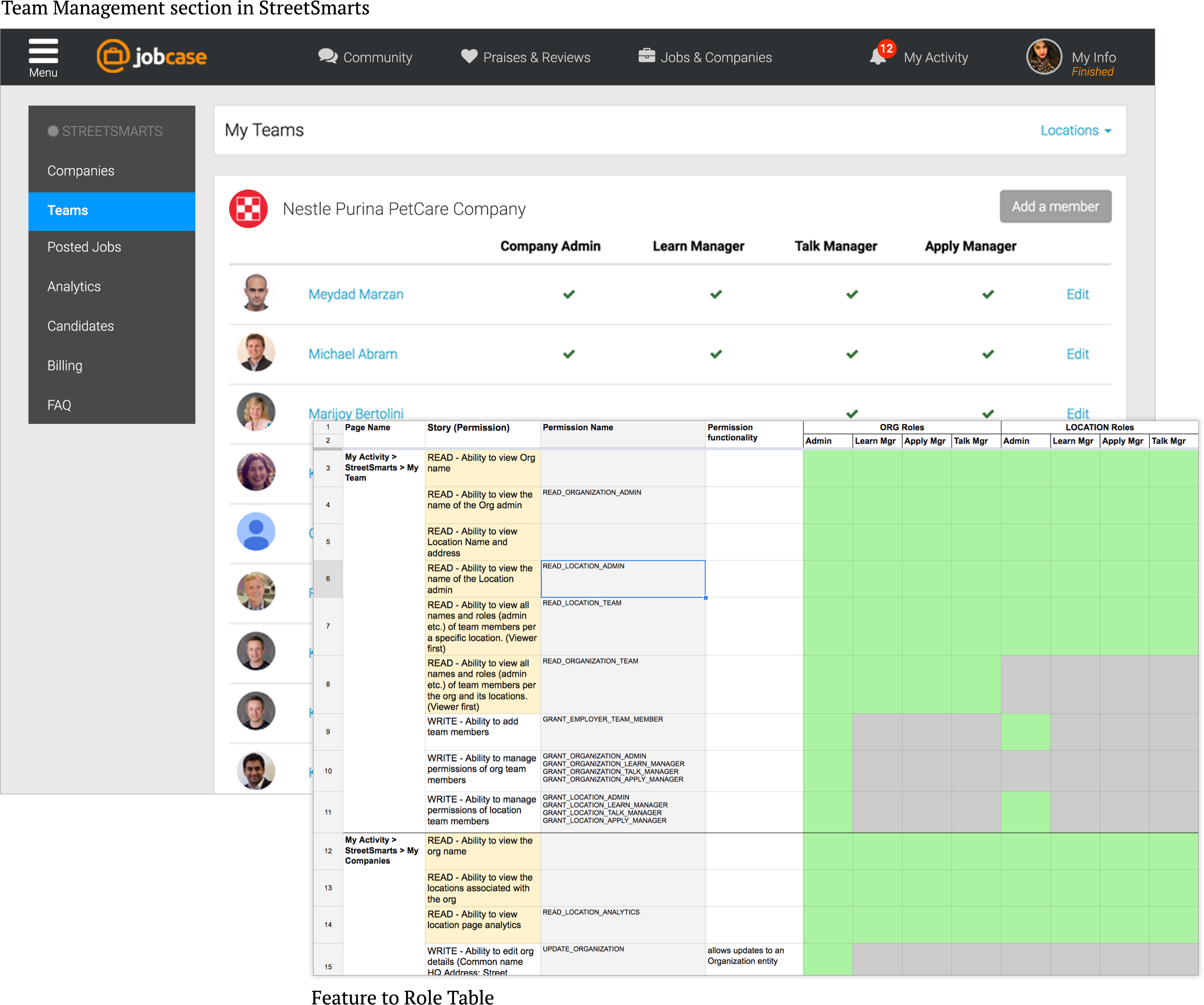Toggle Meydad Marzan's Talk Manager checkmark
The image size is (1204, 1005).
(852, 294)
